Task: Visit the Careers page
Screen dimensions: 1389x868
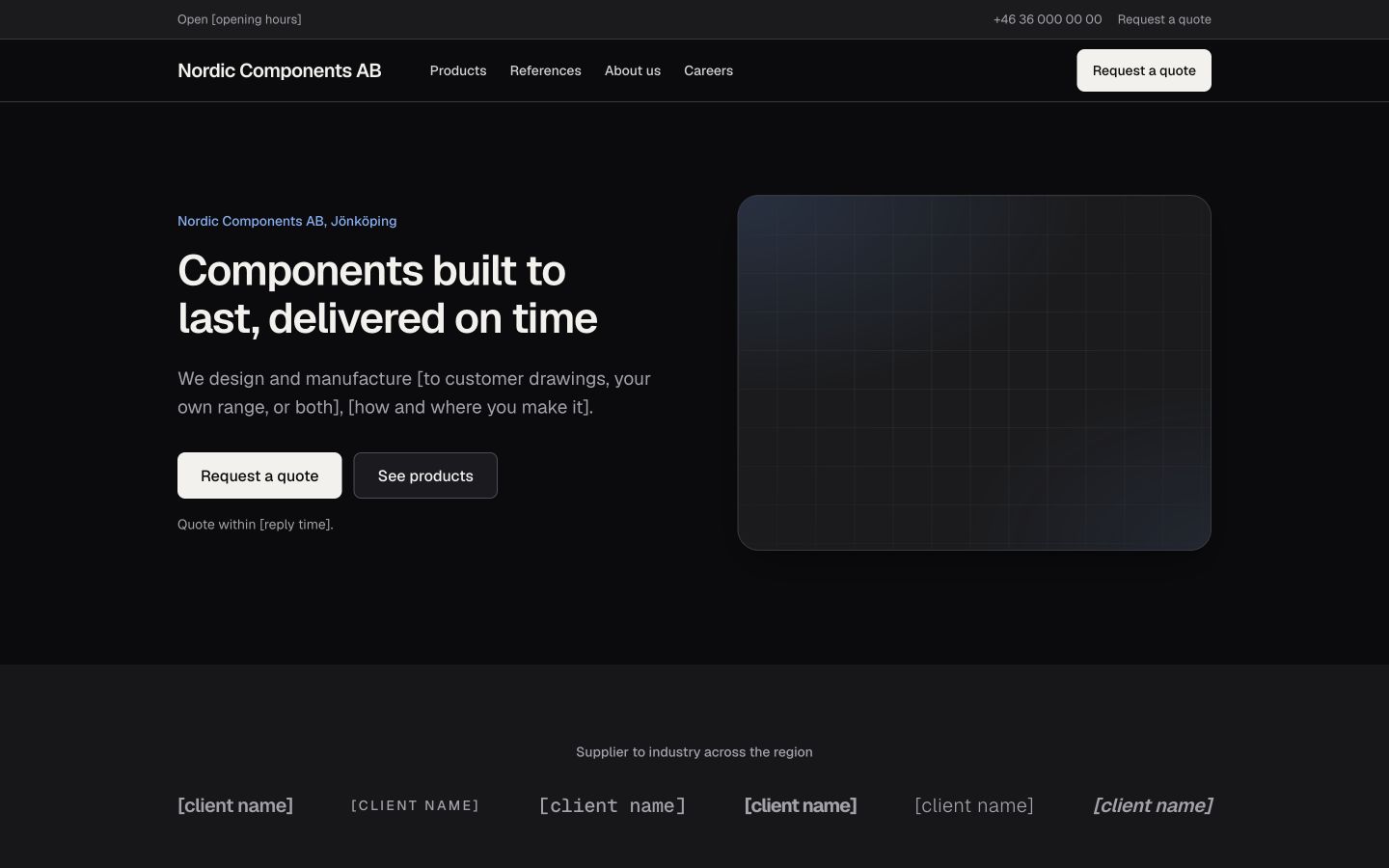Action: [708, 70]
